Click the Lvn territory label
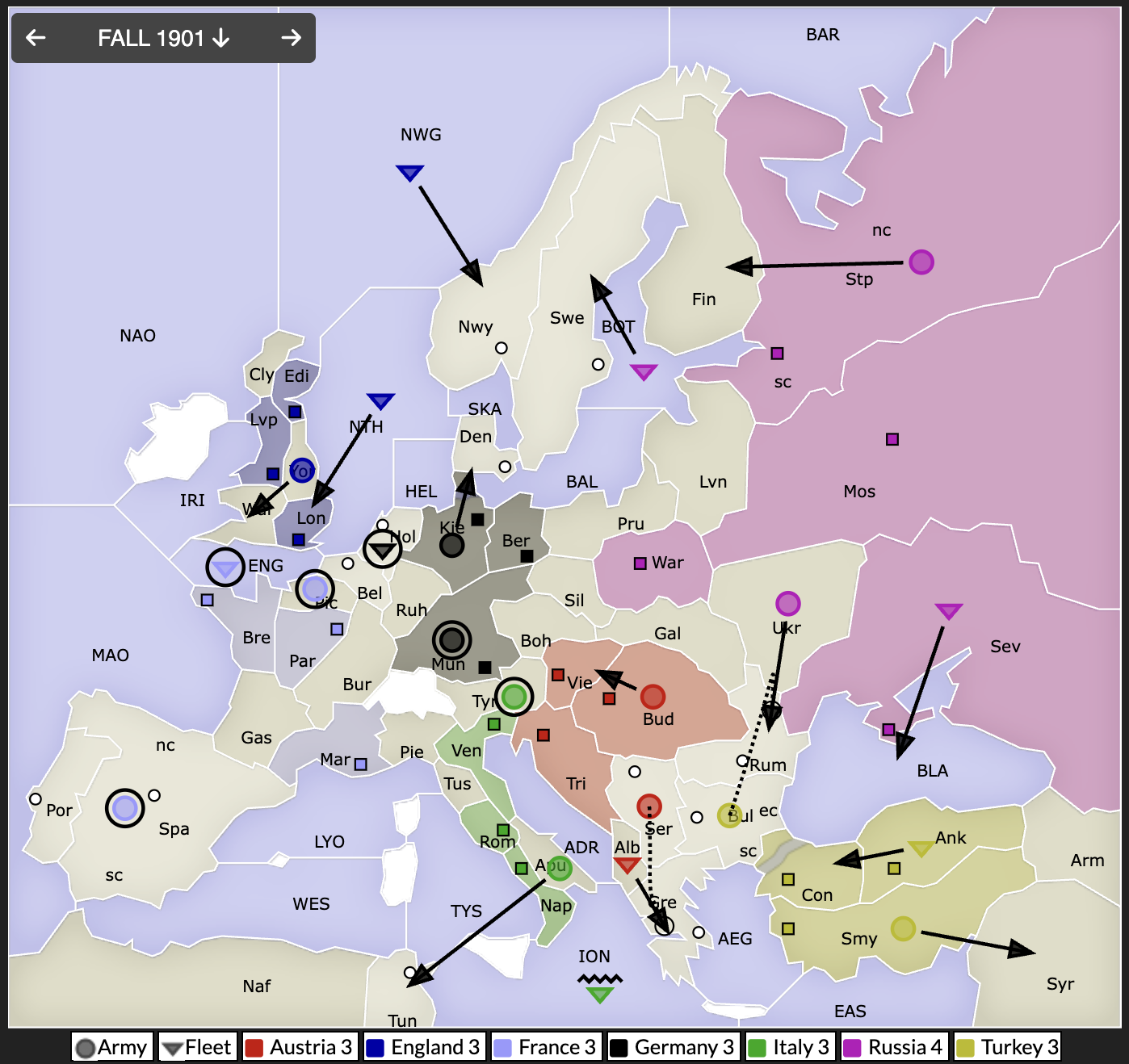Screen dimensions: 1129x1064 713,482
